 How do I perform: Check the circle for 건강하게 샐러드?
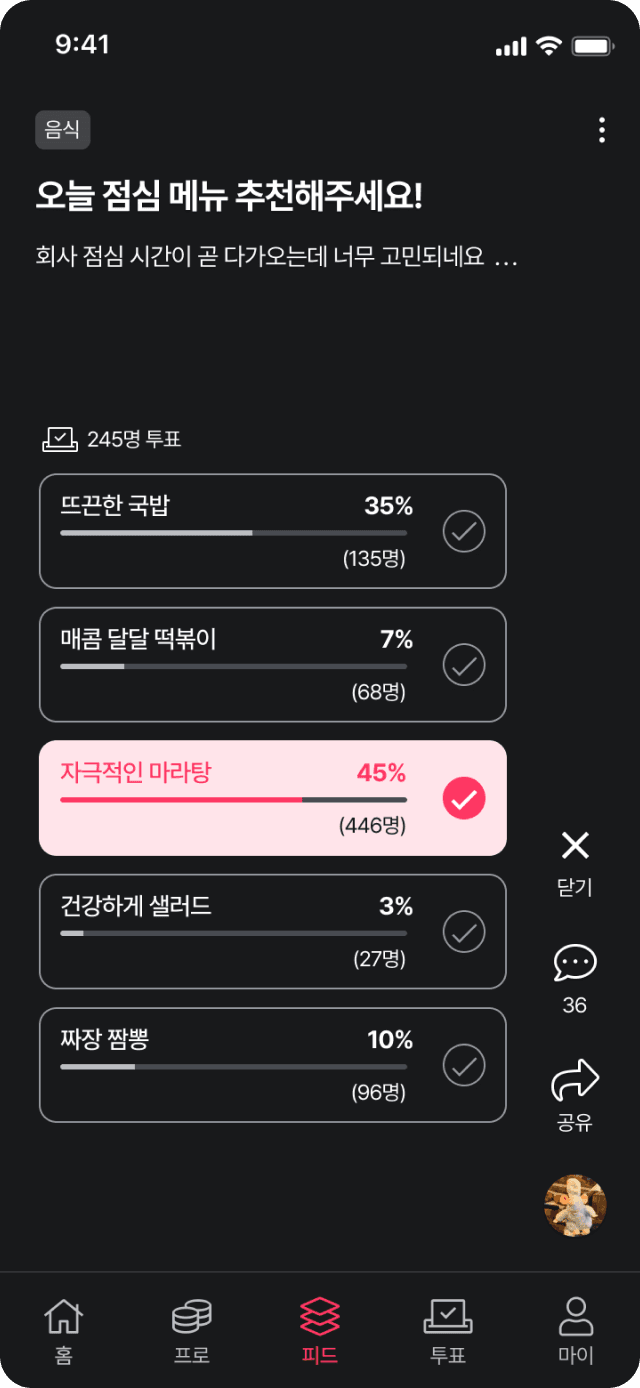coord(464,932)
